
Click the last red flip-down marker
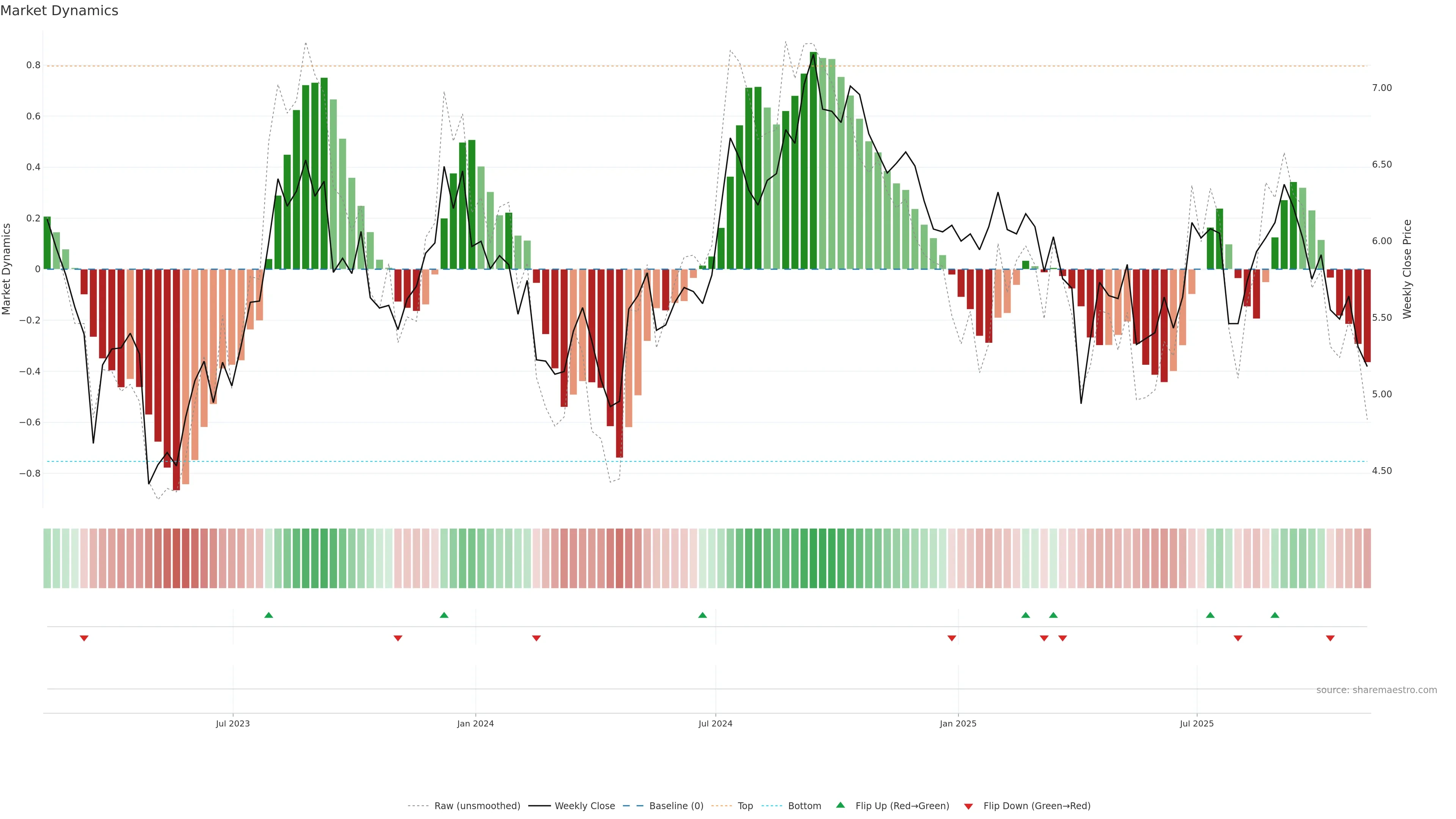[x=1330, y=638]
